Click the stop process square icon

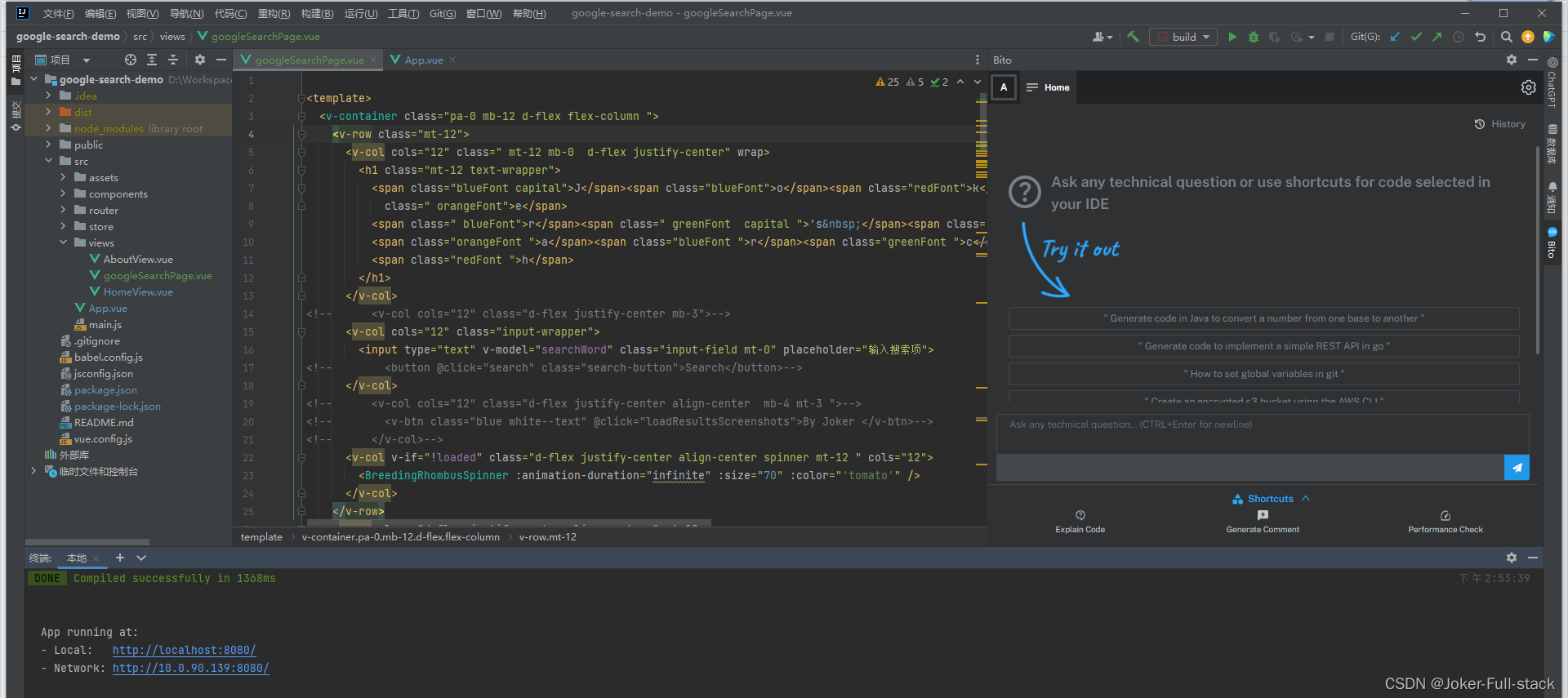[x=1330, y=37]
